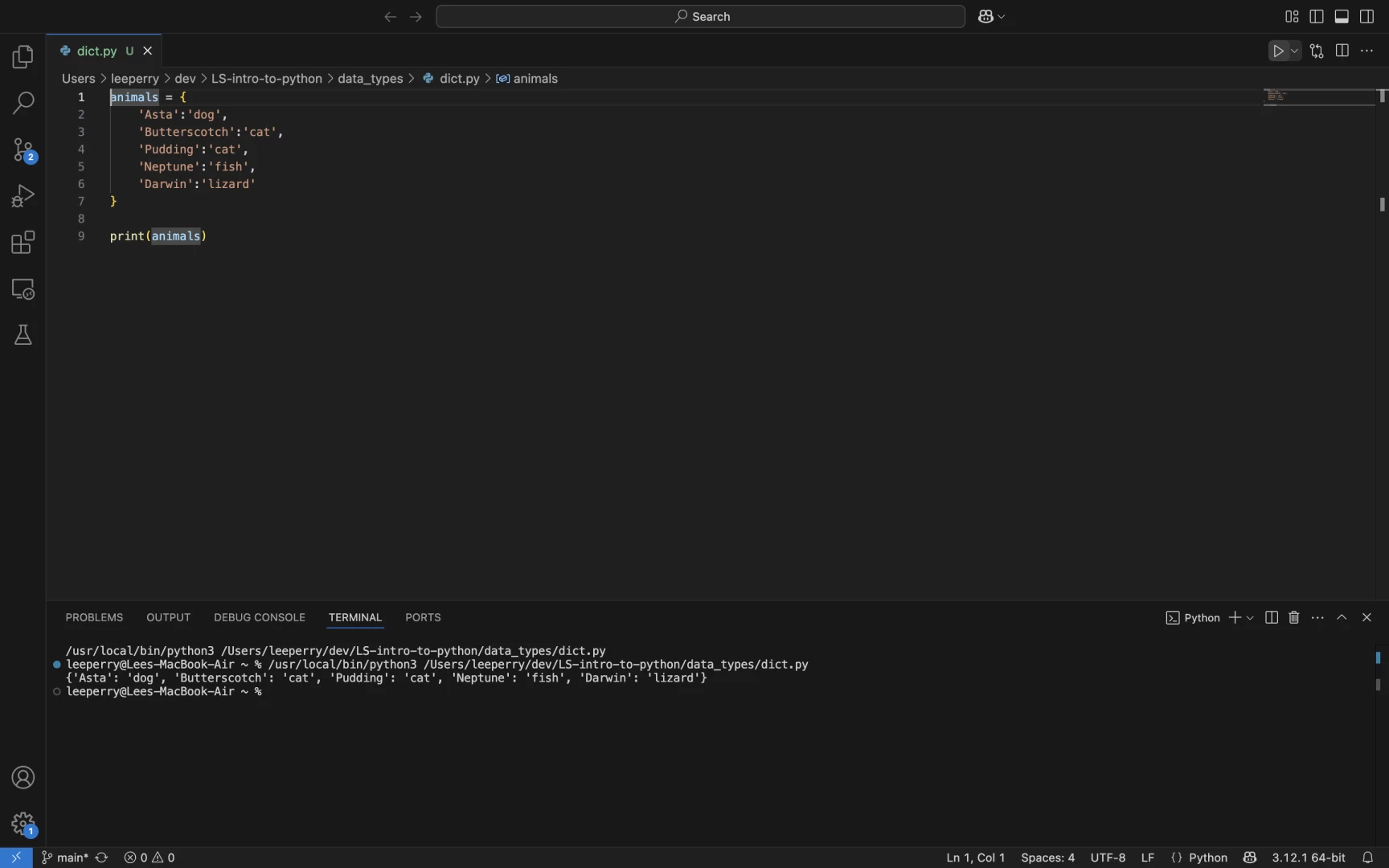Open the Testing flask view
Viewport: 1389px width, 868px height.
23,335
